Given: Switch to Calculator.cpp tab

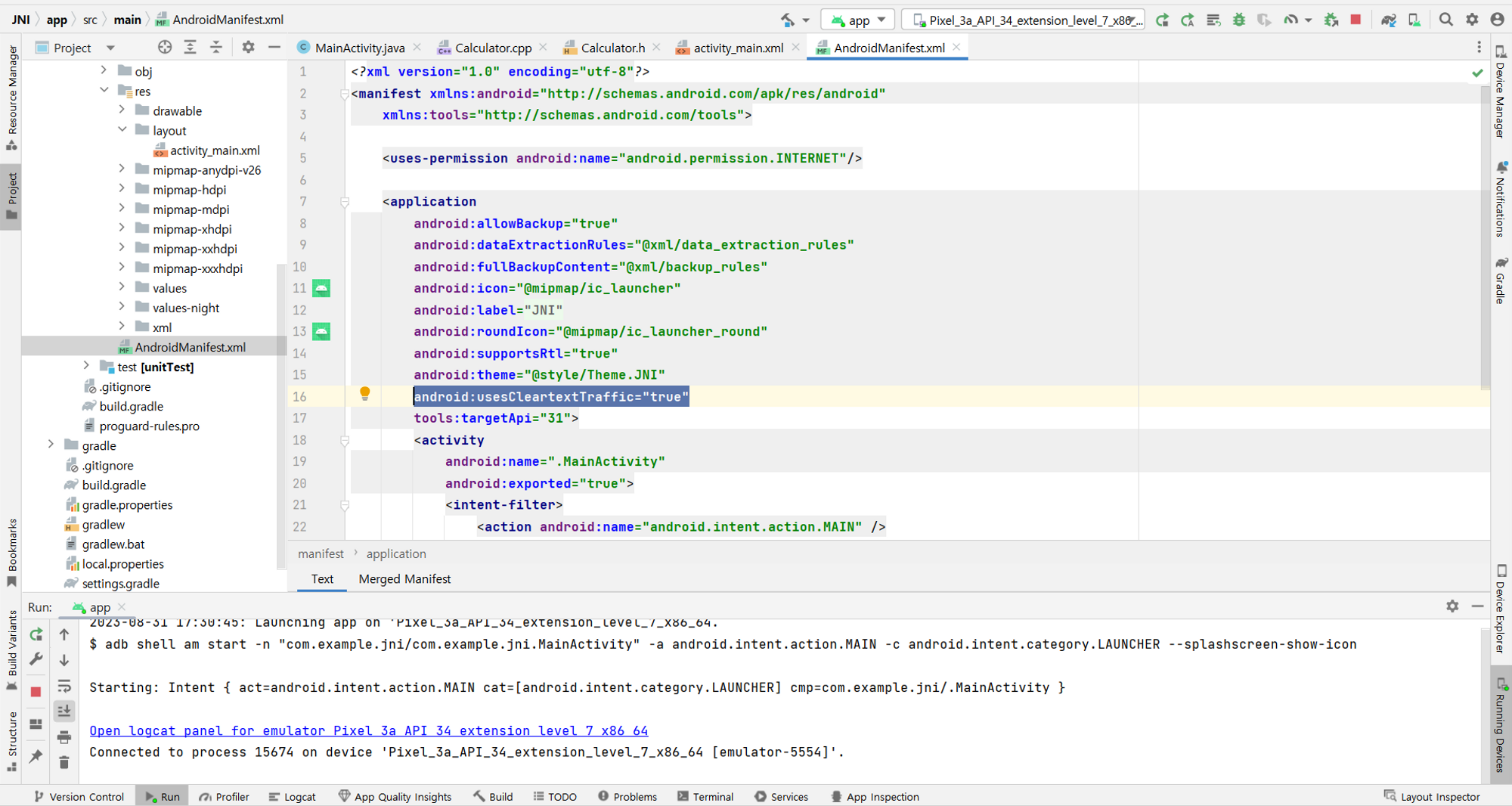Looking at the screenshot, I should click(x=493, y=48).
